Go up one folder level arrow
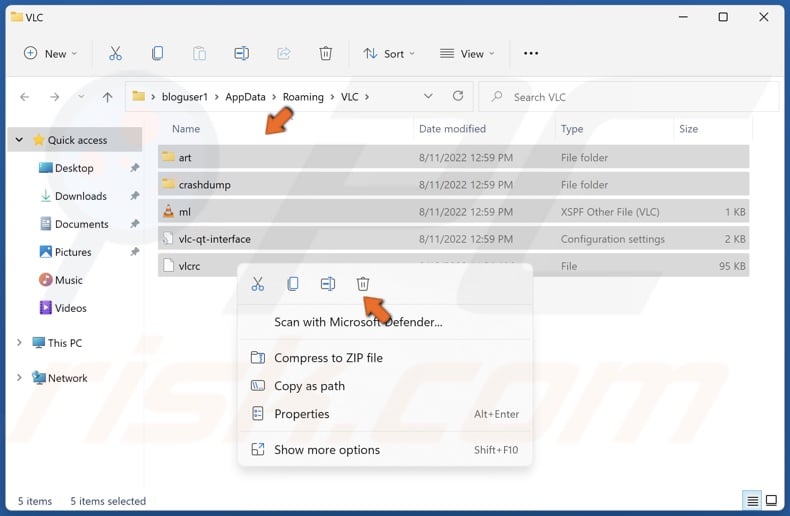Viewport: 790px width, 516px height. click(107, 97)
